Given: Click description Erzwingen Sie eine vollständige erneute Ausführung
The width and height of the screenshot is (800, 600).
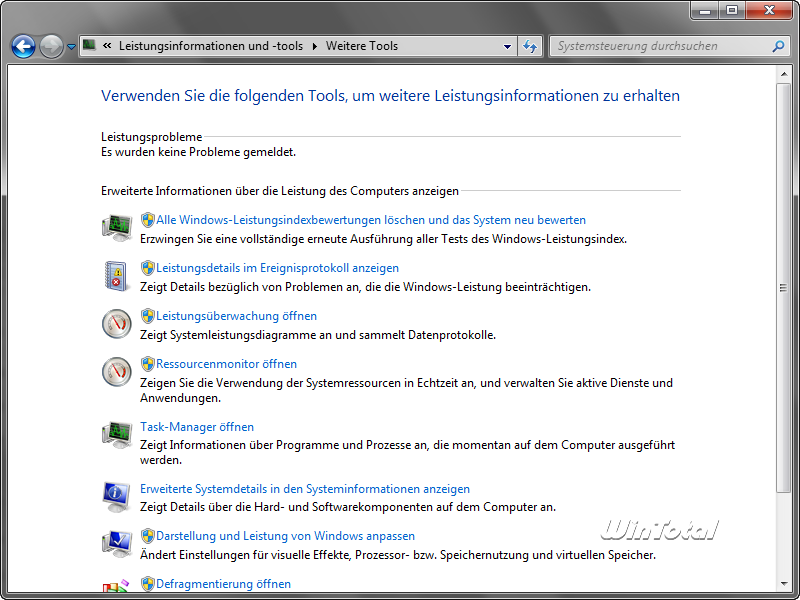Looking at the screenshot, I should click(384, 239).
